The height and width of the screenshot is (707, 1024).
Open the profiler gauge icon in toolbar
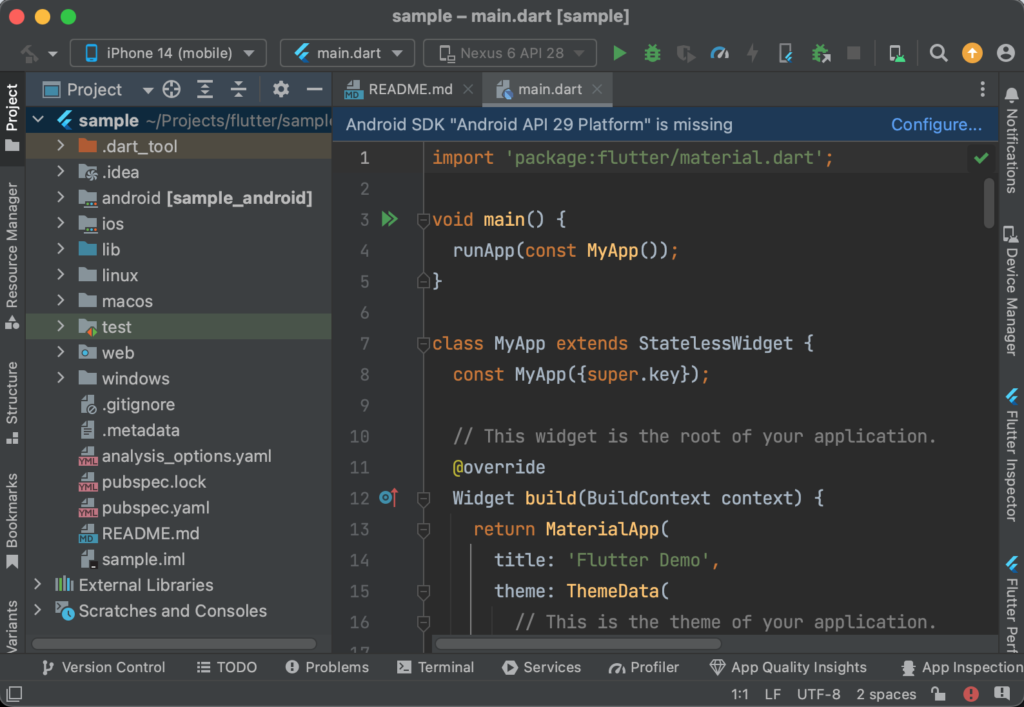click(719, 53)
